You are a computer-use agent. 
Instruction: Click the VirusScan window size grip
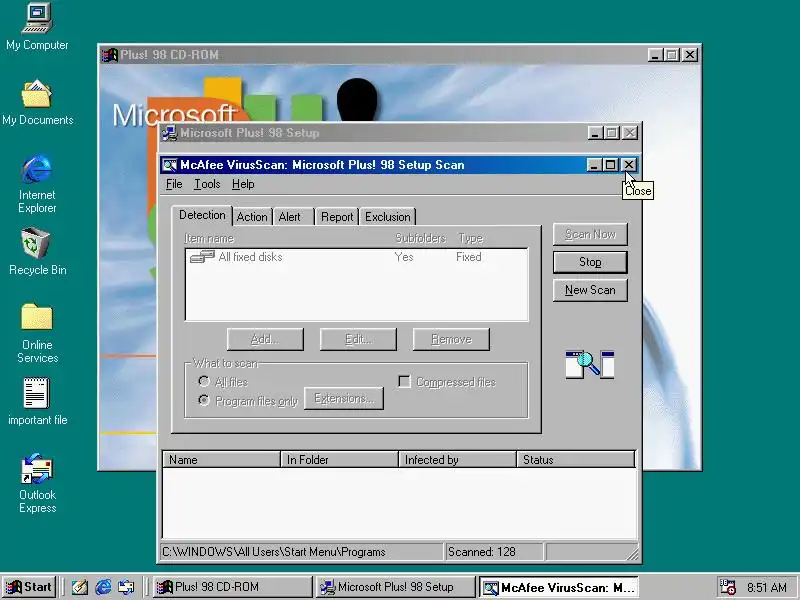click(633, 555)
